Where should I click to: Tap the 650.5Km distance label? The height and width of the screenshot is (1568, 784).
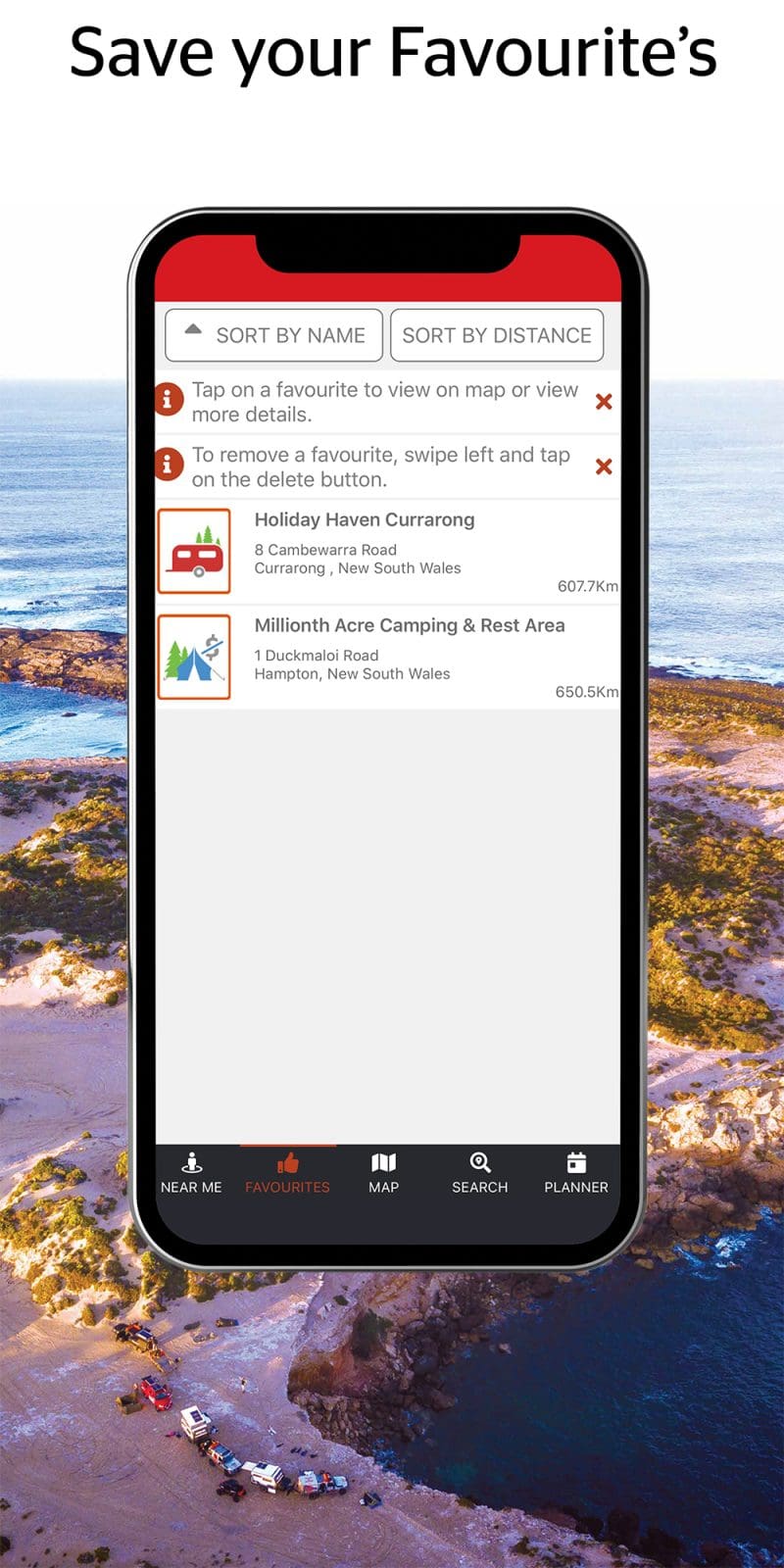(586, 692)
